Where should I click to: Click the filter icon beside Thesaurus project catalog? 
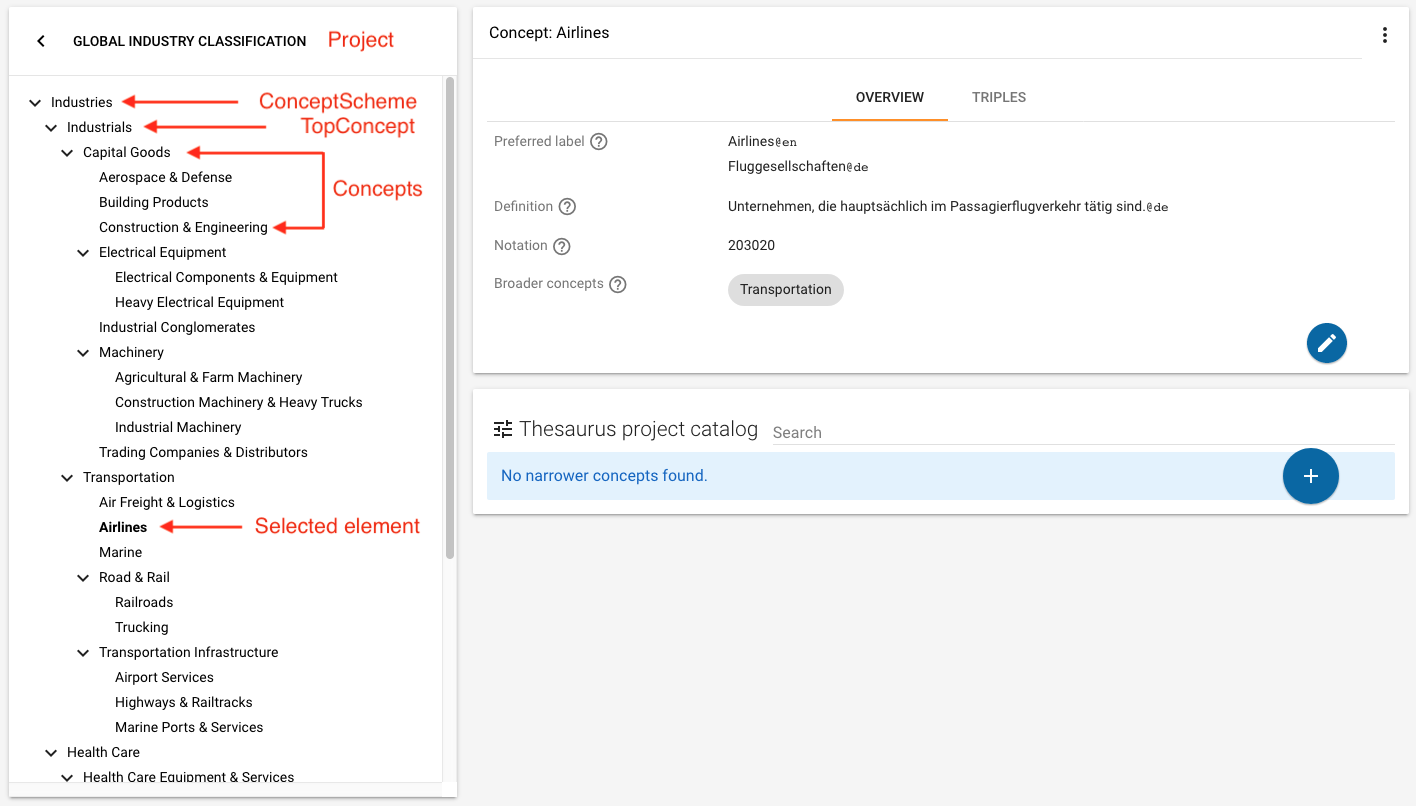503,429
